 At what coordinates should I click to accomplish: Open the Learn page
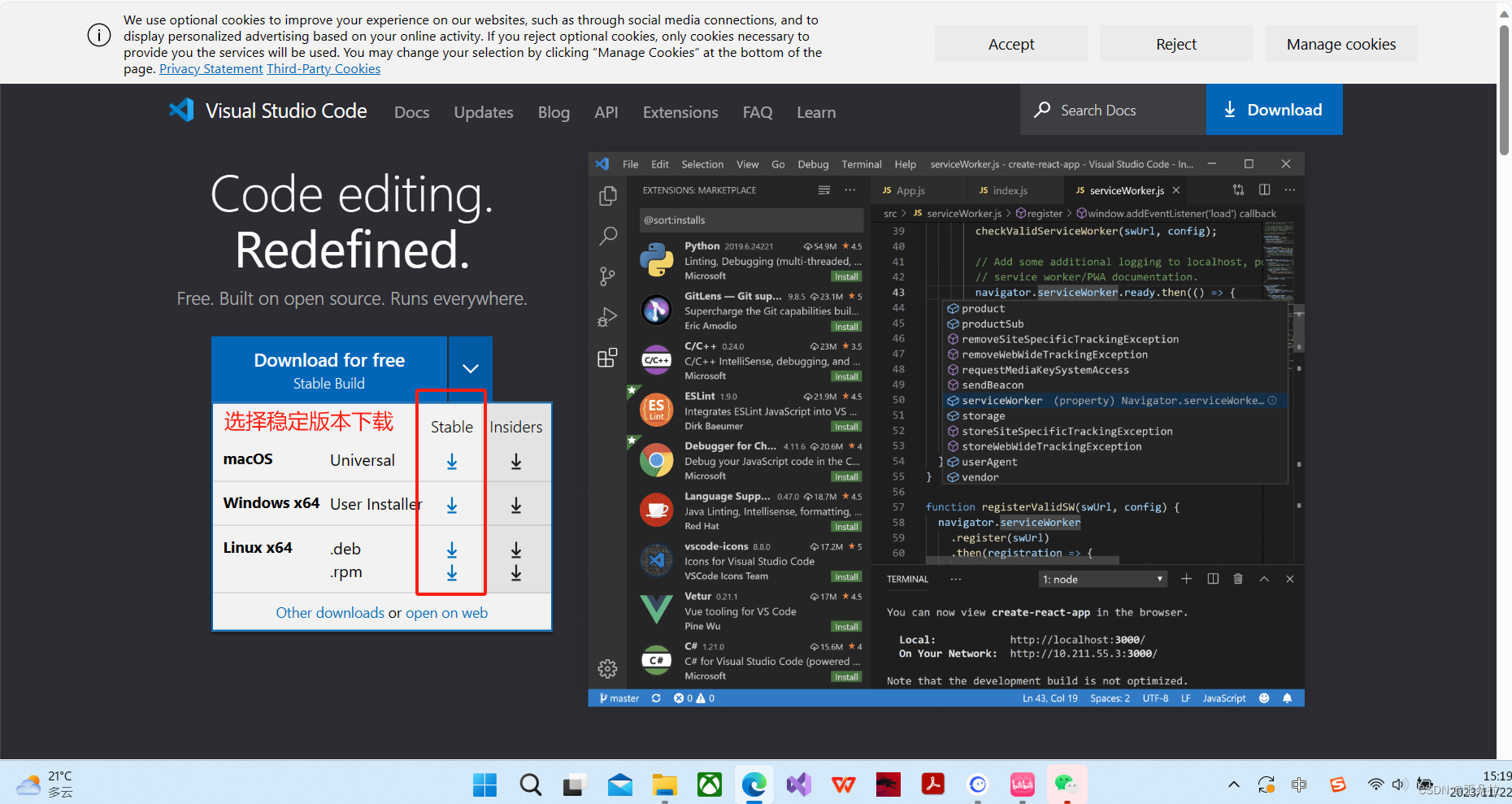click(x=816, y=112)
